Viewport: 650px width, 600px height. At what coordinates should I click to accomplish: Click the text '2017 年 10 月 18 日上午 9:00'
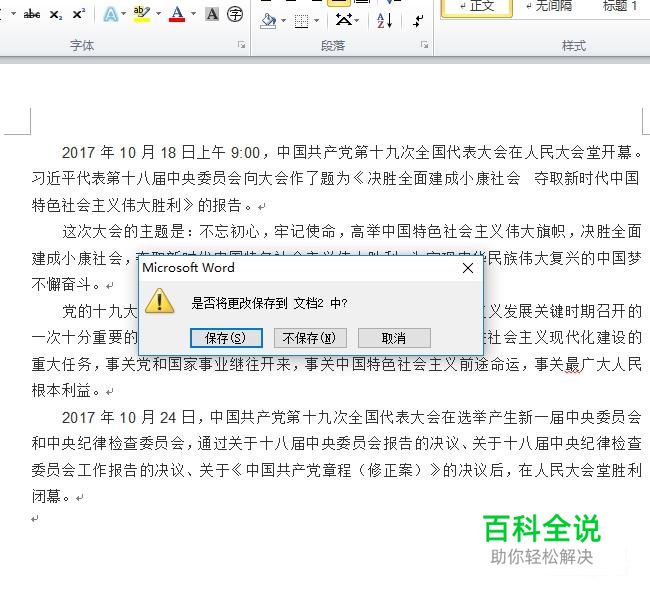pyautogui.click(x=161, y=153)
